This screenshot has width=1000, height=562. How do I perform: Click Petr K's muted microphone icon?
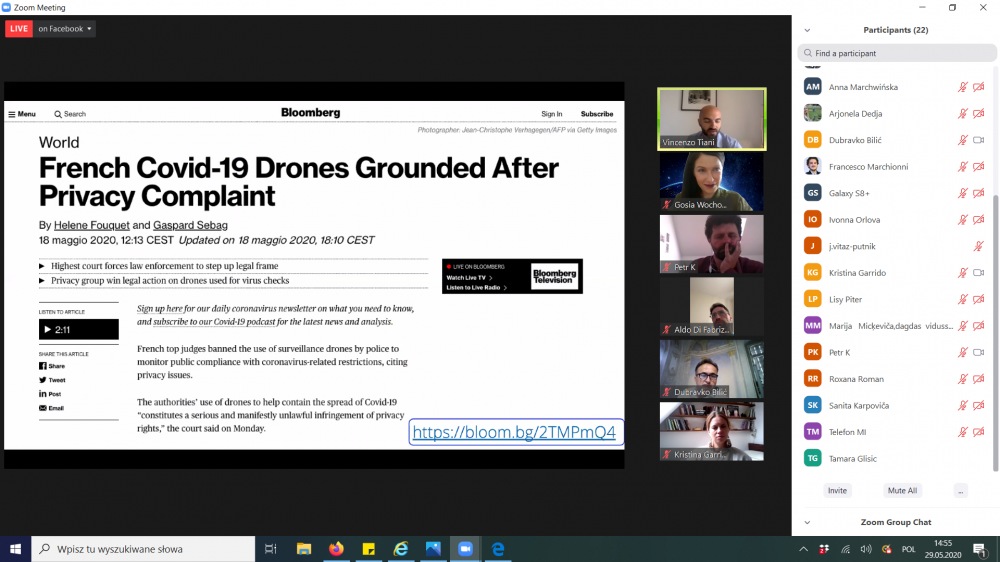(x=962, y=352)
